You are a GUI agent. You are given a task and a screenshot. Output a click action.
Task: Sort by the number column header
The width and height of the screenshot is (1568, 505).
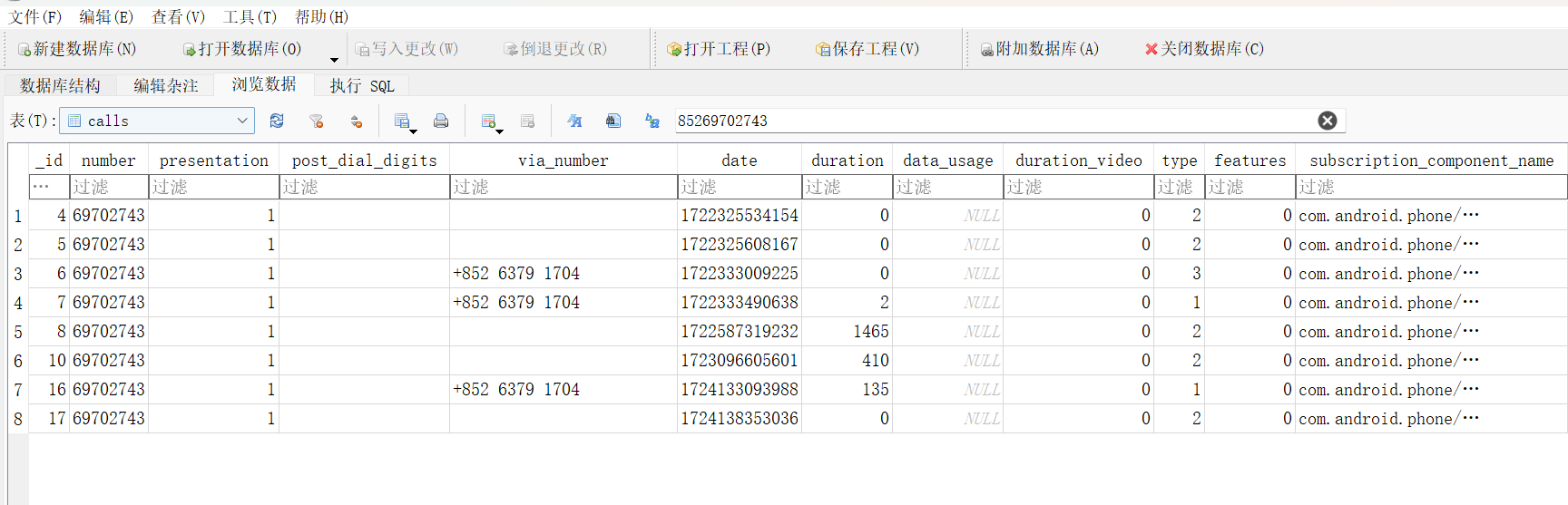point(109,160)
